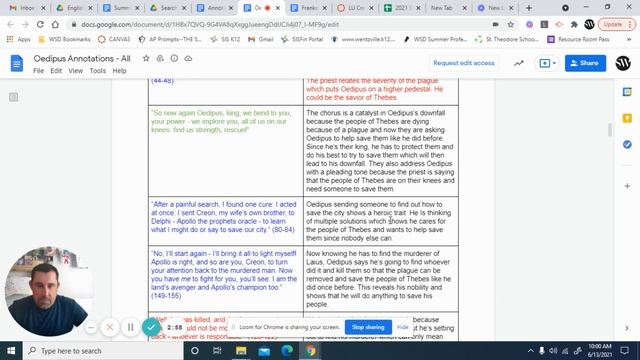The width and height of the screenshot is (640, 360).
Task: Click the Type here to search box
Action: [104, 351]
